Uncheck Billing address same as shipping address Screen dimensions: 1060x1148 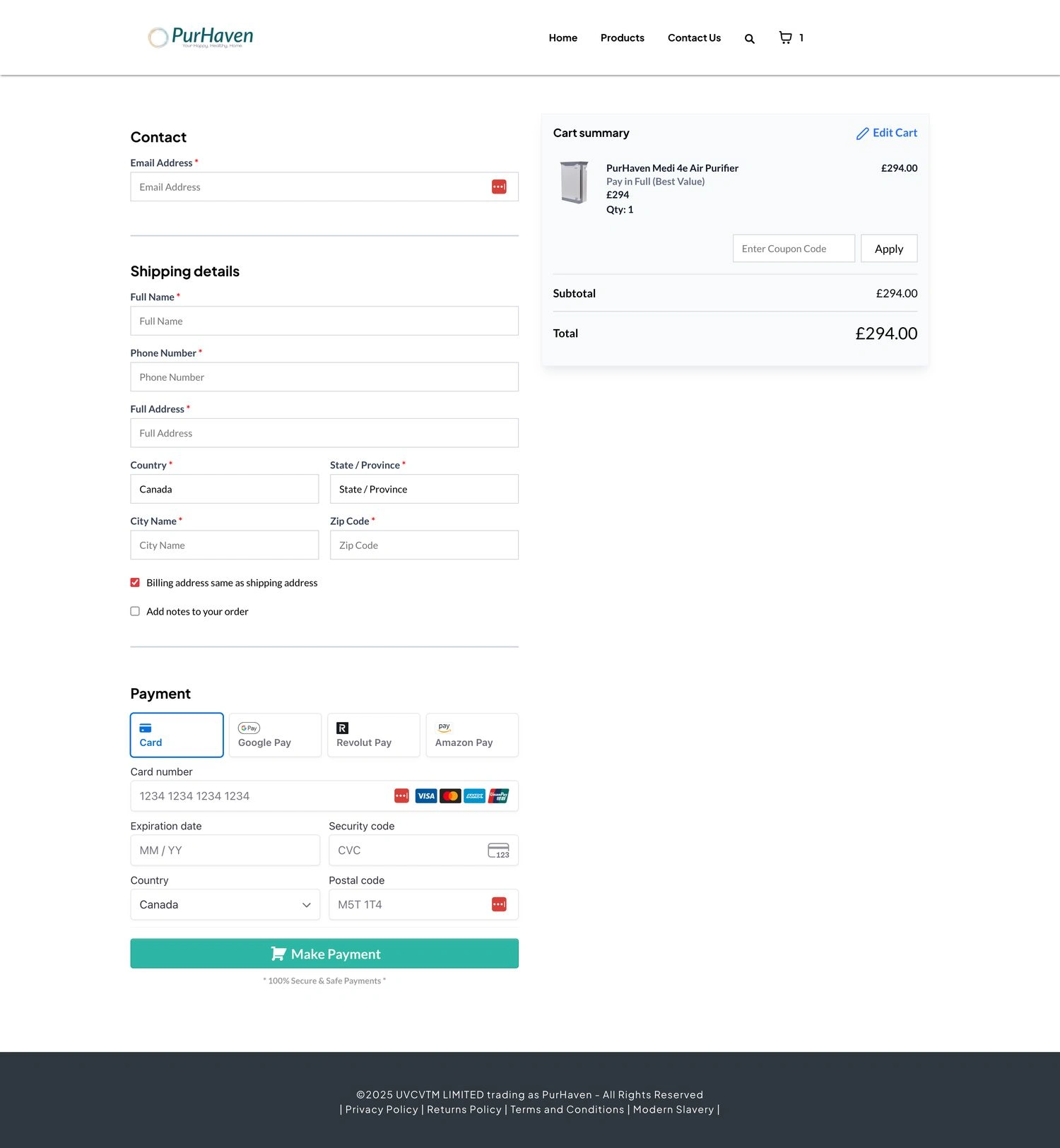(135, 583)
